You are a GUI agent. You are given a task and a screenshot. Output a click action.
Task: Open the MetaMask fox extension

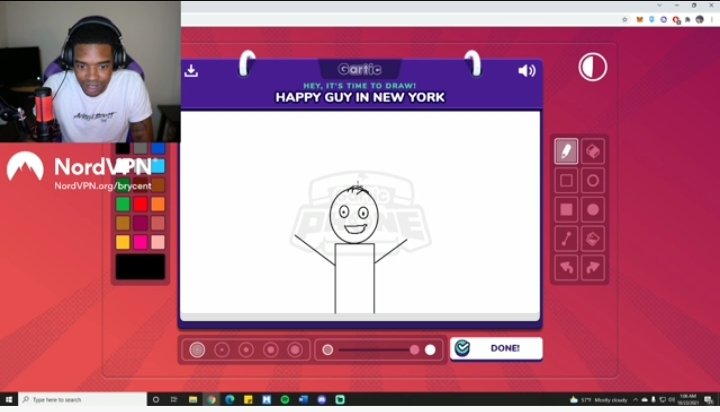pos(640,19)
